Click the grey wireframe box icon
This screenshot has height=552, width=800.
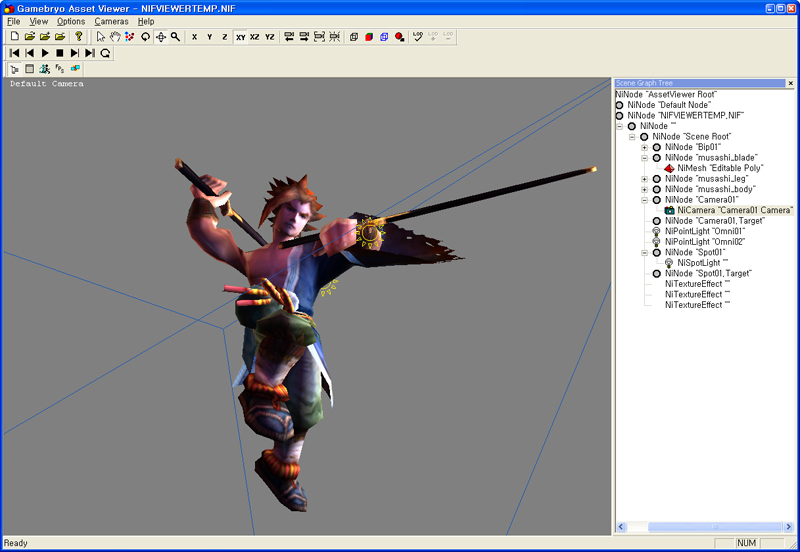(354, 37)
